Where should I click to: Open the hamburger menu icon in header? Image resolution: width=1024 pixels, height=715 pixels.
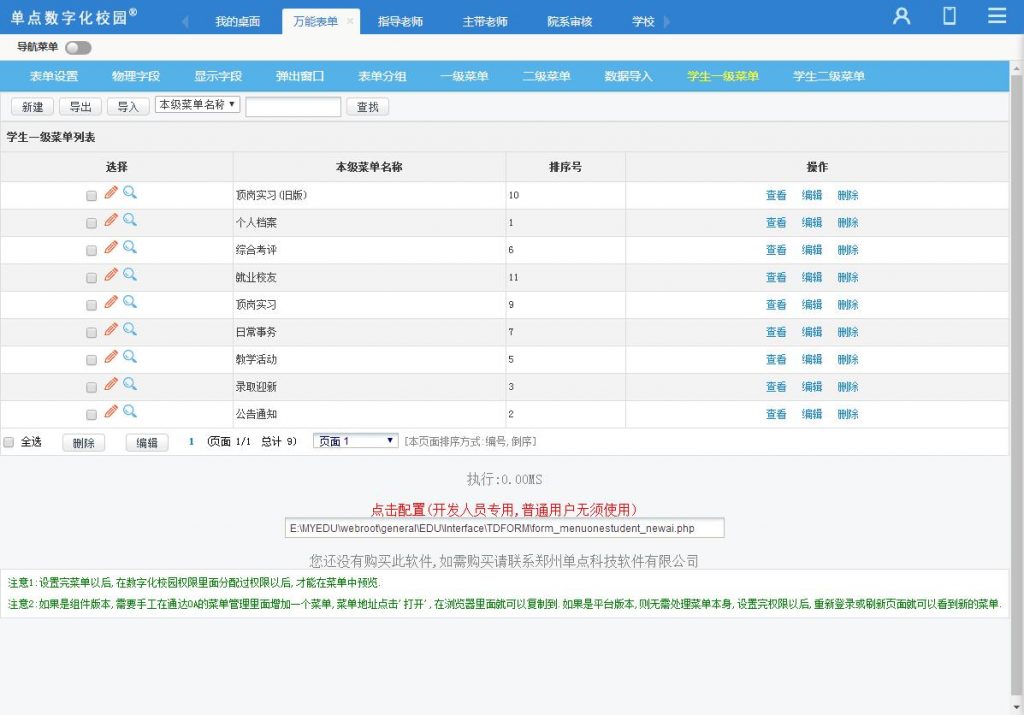tap(997, 16)
